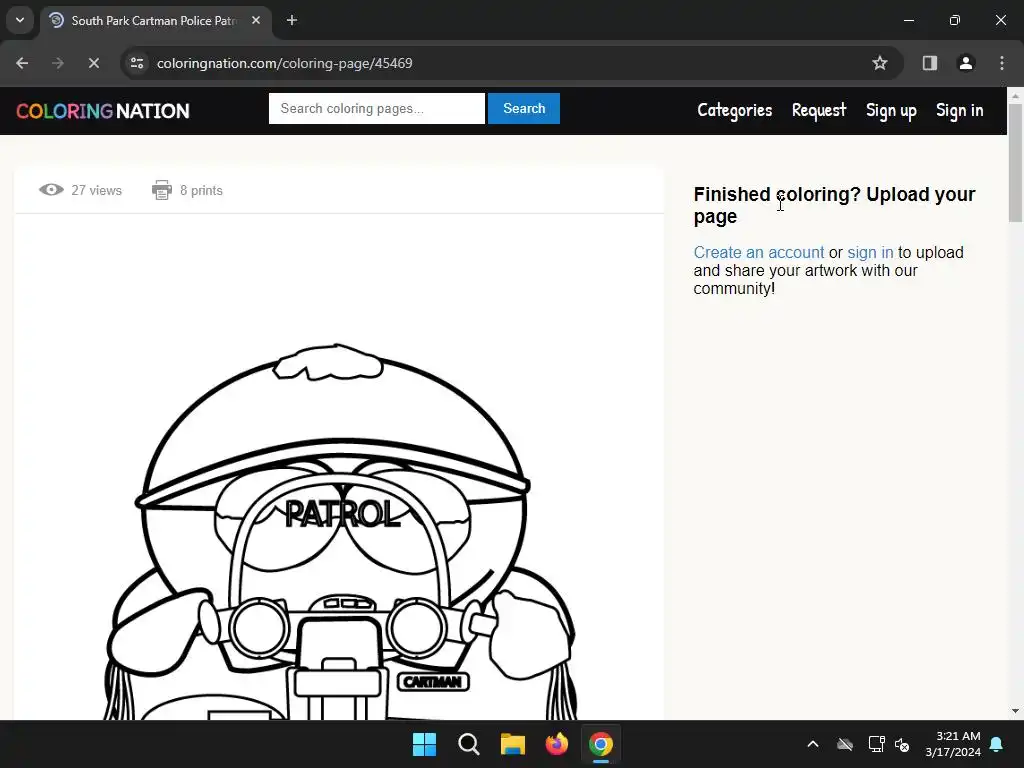Click the Chrome taskbar icon

(601, 744)
